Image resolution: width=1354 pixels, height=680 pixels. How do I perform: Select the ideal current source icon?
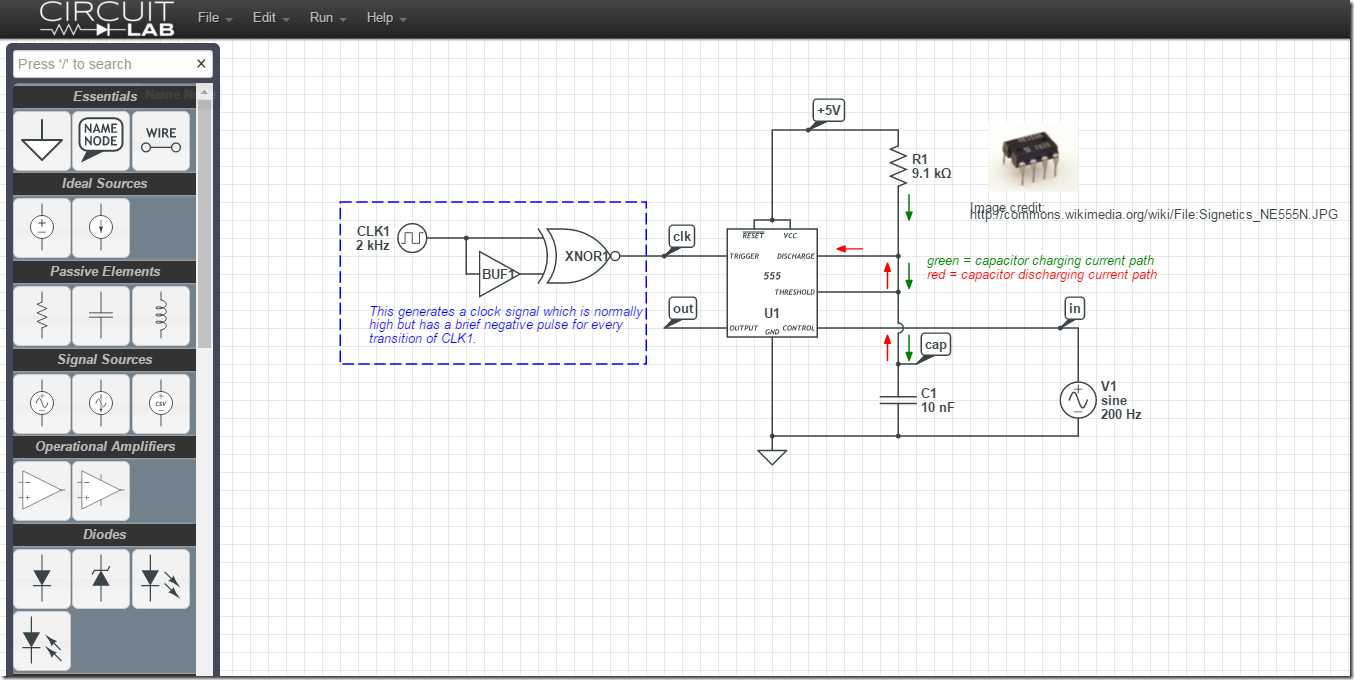[101, 227]
